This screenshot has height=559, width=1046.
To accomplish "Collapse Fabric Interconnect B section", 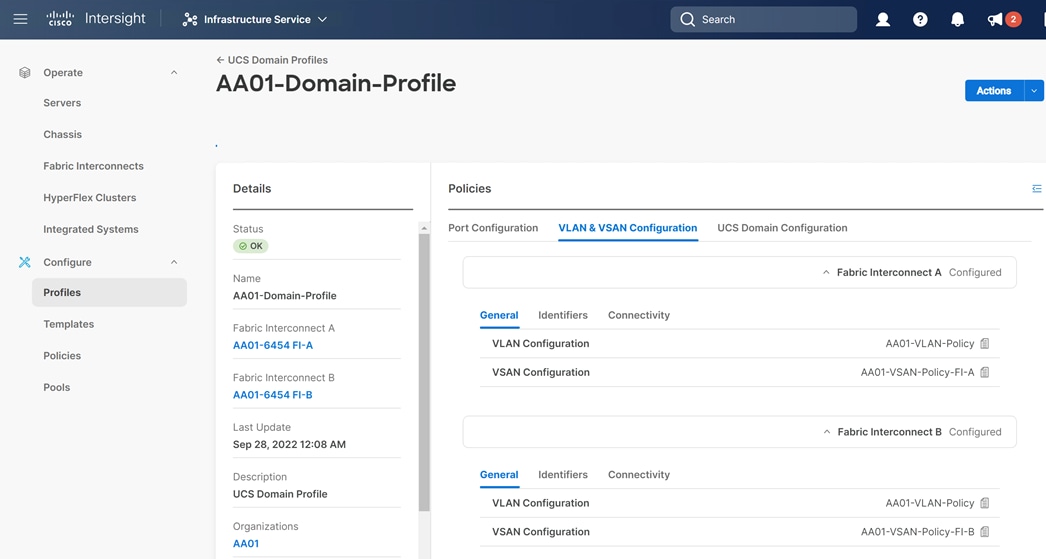I will (827, 432).
